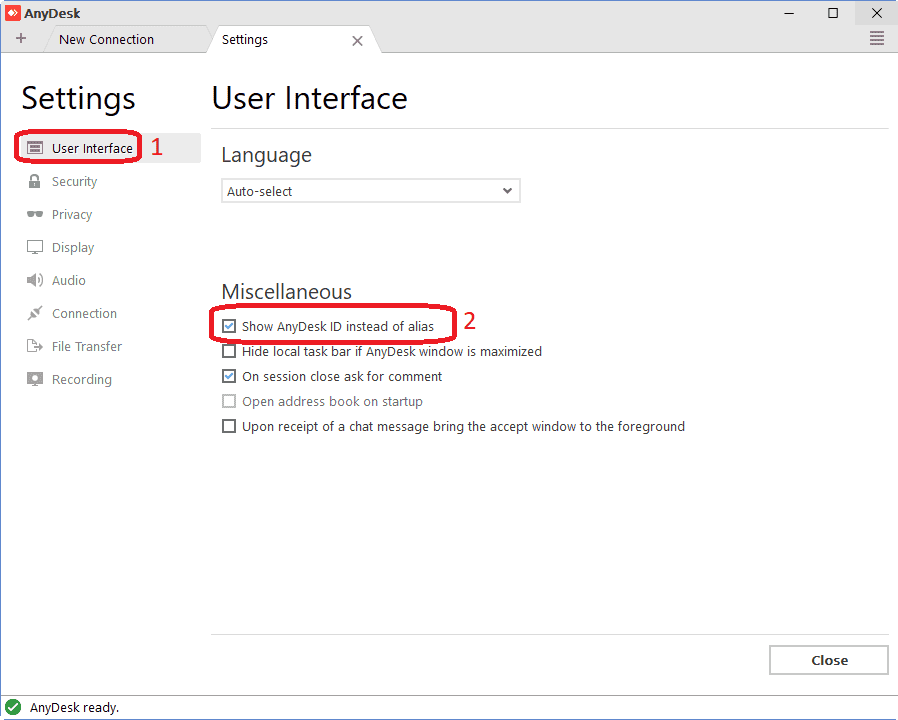
Task: Click the Language section heading
Action: pos(267,155)
